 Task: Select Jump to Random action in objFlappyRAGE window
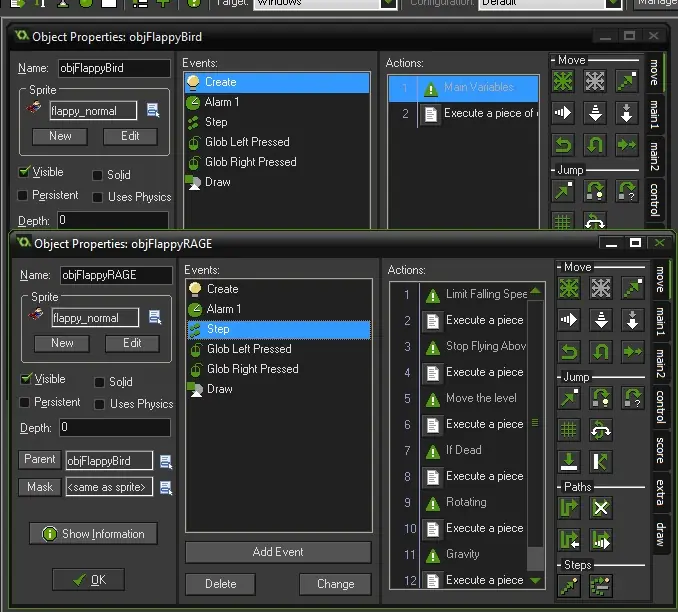click(633, 398)
